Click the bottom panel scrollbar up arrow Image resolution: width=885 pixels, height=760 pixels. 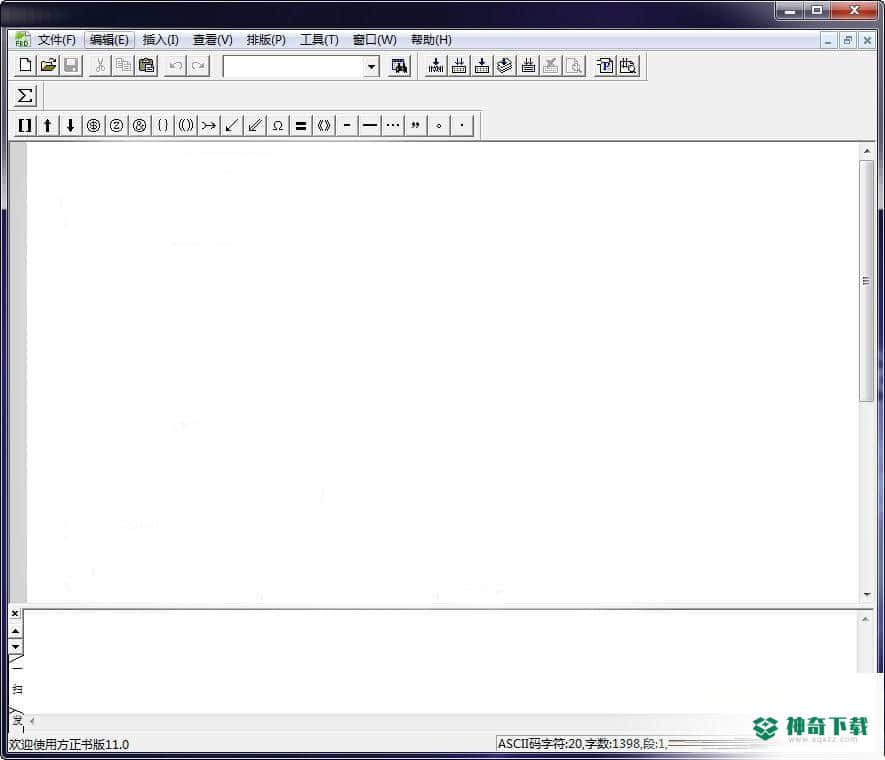pos(865,620)
